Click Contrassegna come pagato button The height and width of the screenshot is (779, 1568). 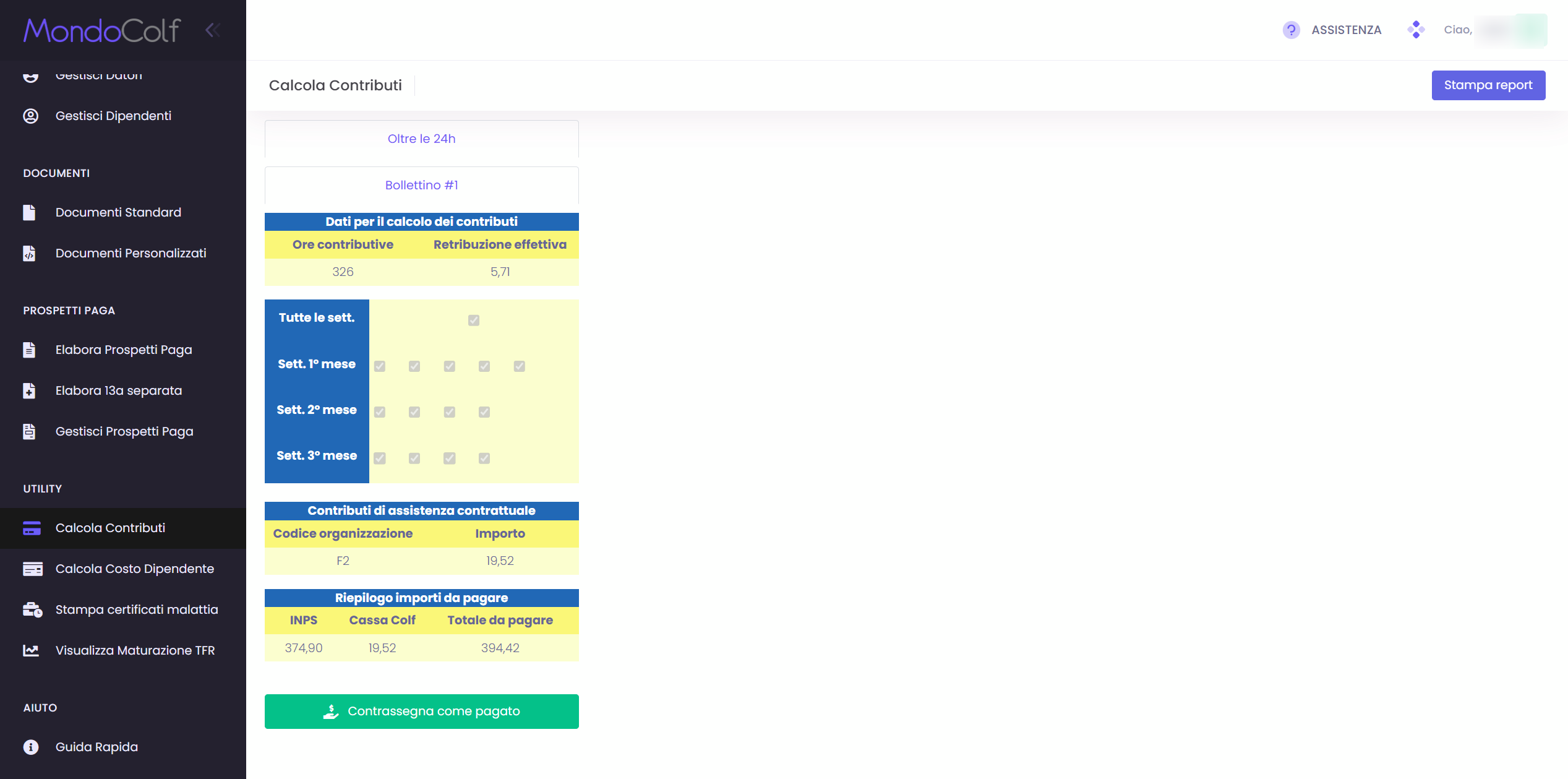(422, 712)
